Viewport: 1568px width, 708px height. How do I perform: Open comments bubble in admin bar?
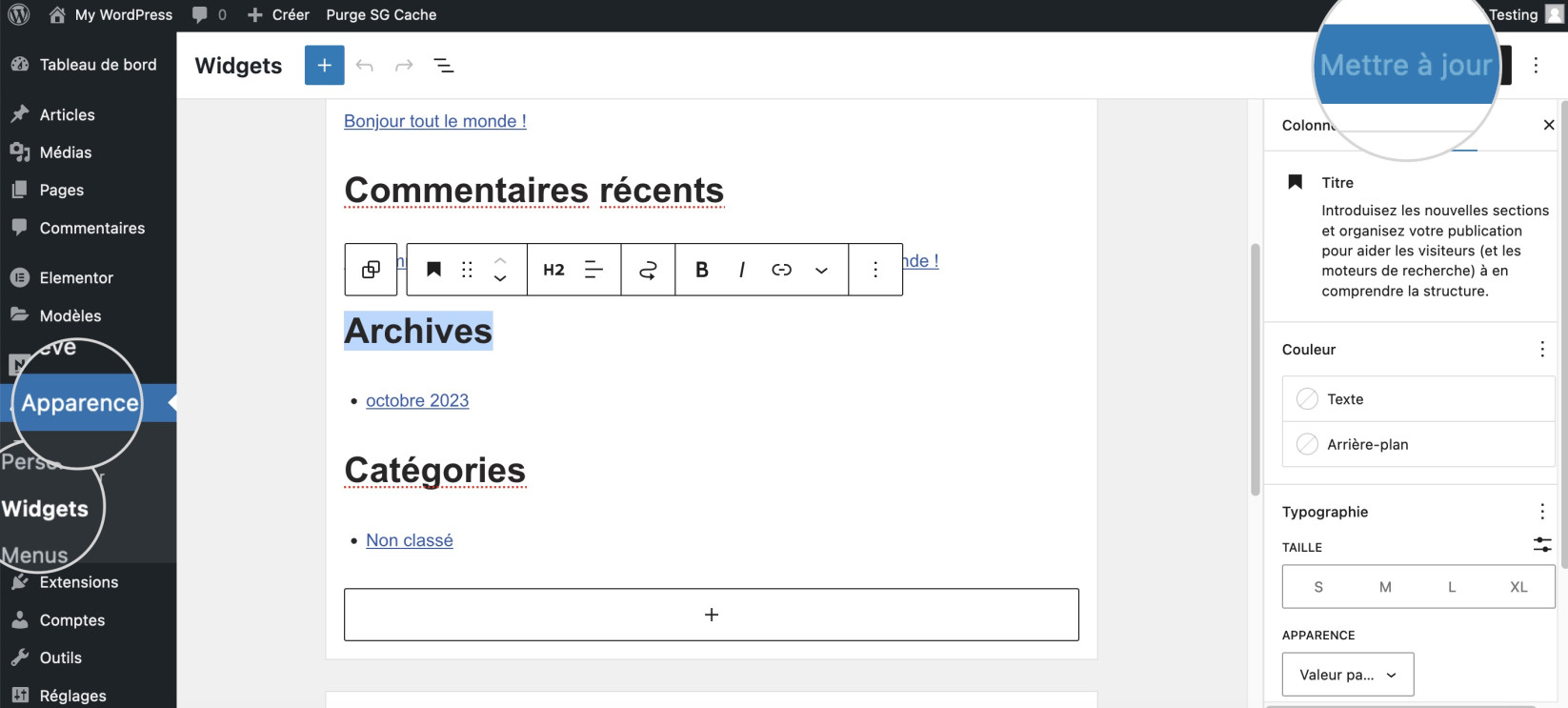coord(210,14)
